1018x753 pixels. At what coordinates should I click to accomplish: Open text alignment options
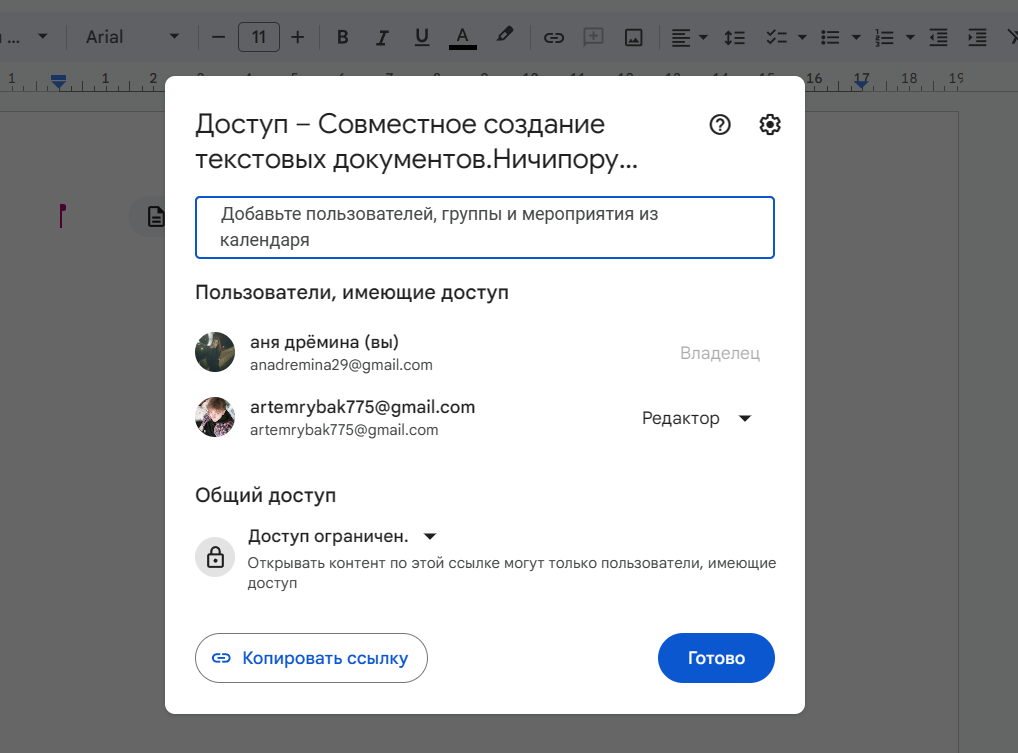tap(680, 38)
